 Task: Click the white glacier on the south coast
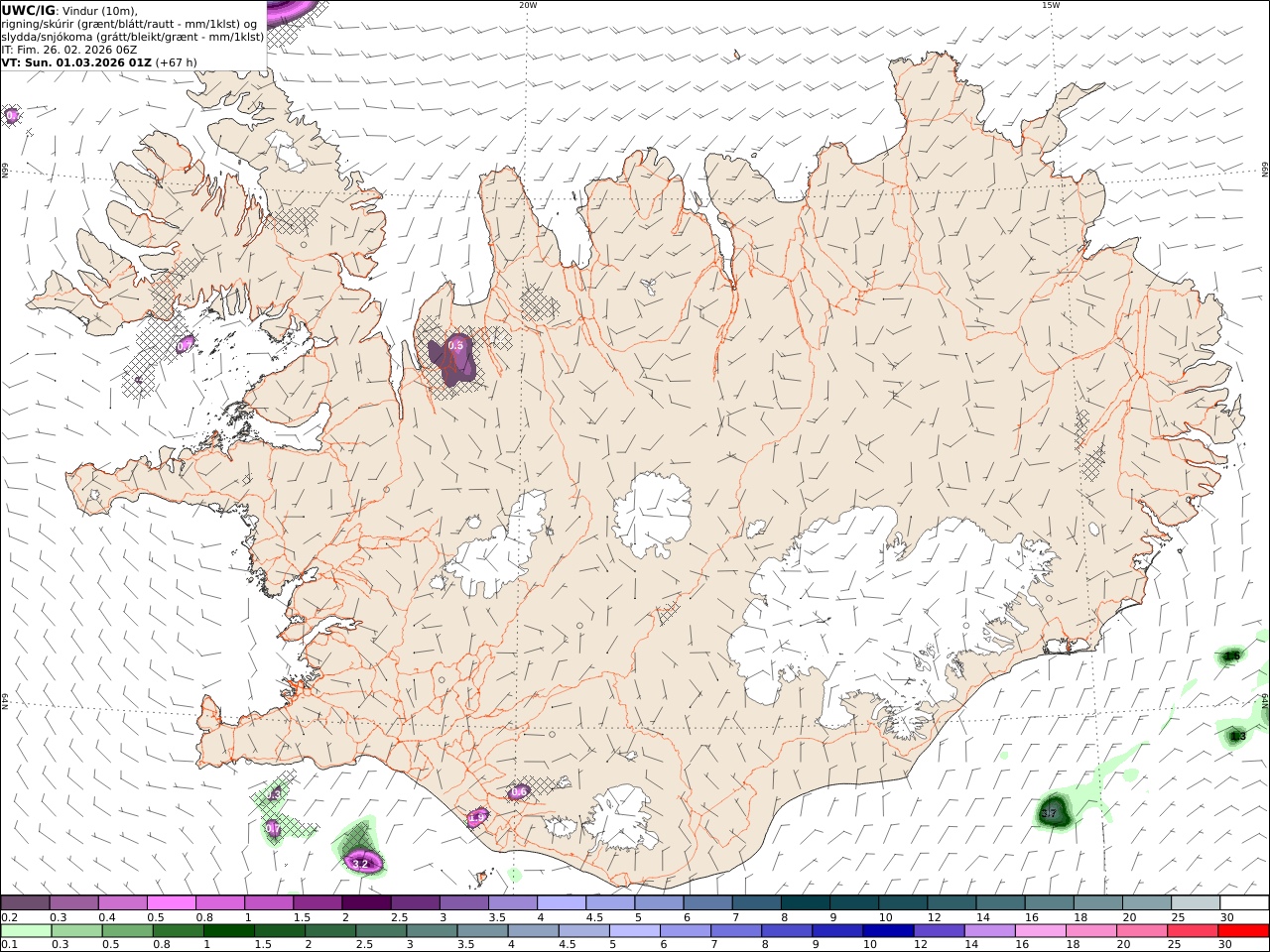coord(622,817)
